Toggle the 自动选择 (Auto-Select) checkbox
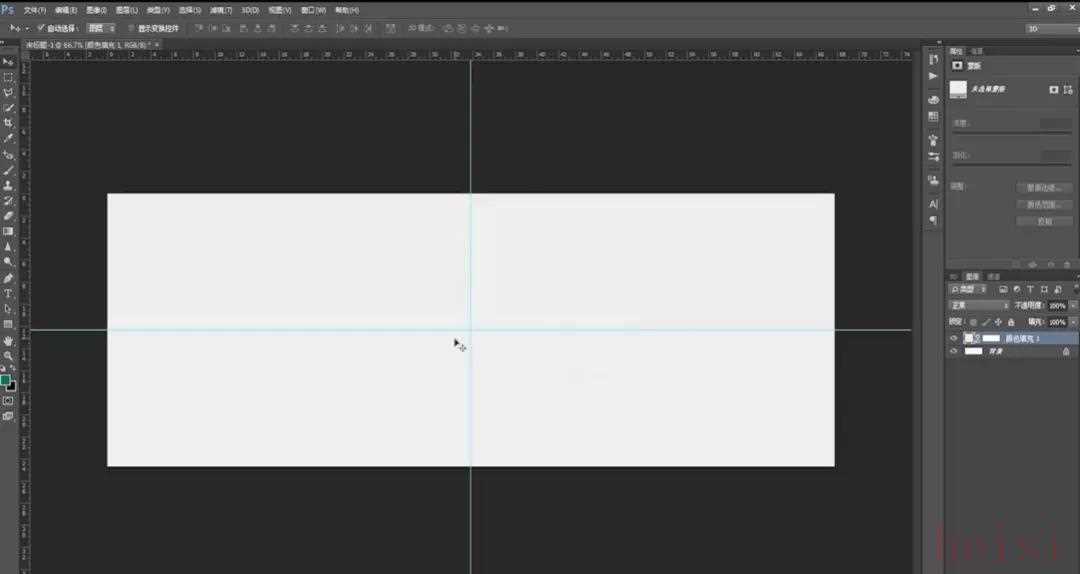 point(41,28)
